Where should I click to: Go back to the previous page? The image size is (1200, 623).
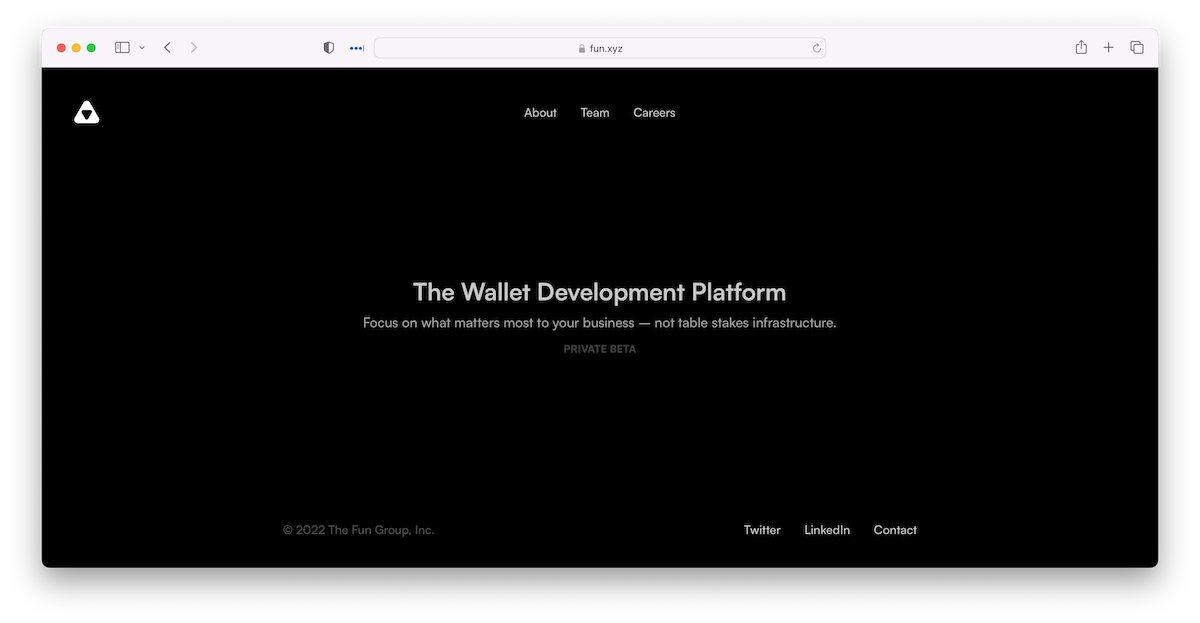[167, 48]
